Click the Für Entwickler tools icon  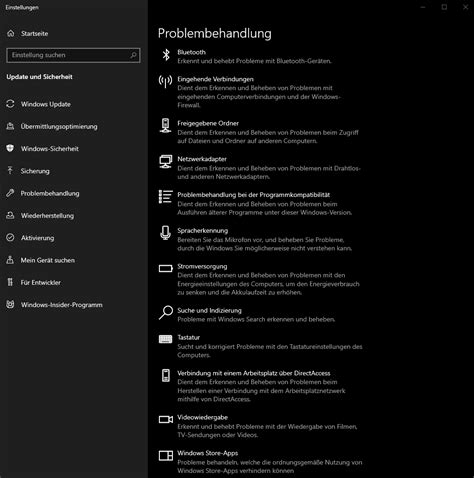[10, 282]
